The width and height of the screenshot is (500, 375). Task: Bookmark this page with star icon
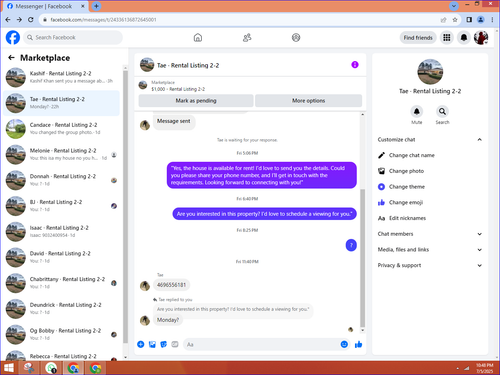point(455,20)
